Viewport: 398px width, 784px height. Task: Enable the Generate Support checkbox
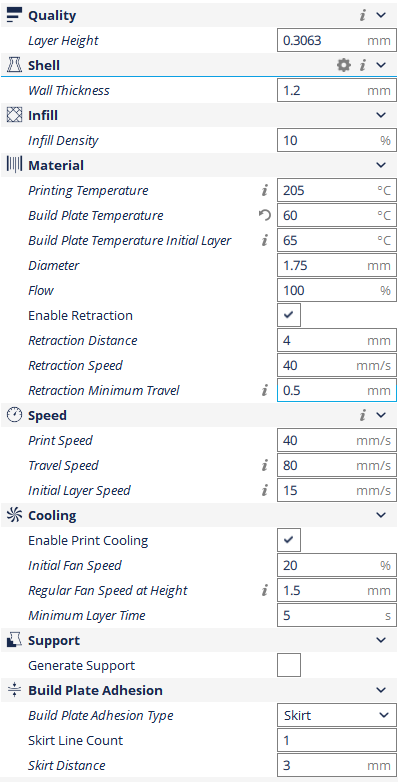(x=289, y=666)
